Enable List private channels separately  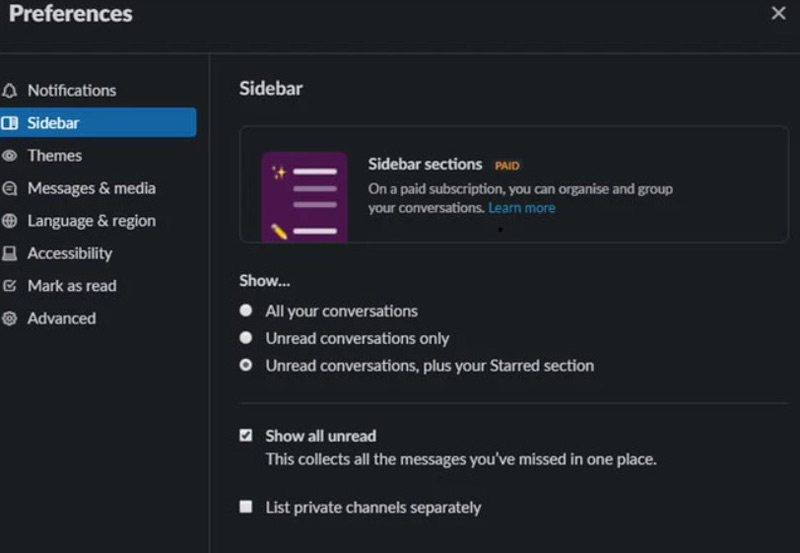coord(246,507)
